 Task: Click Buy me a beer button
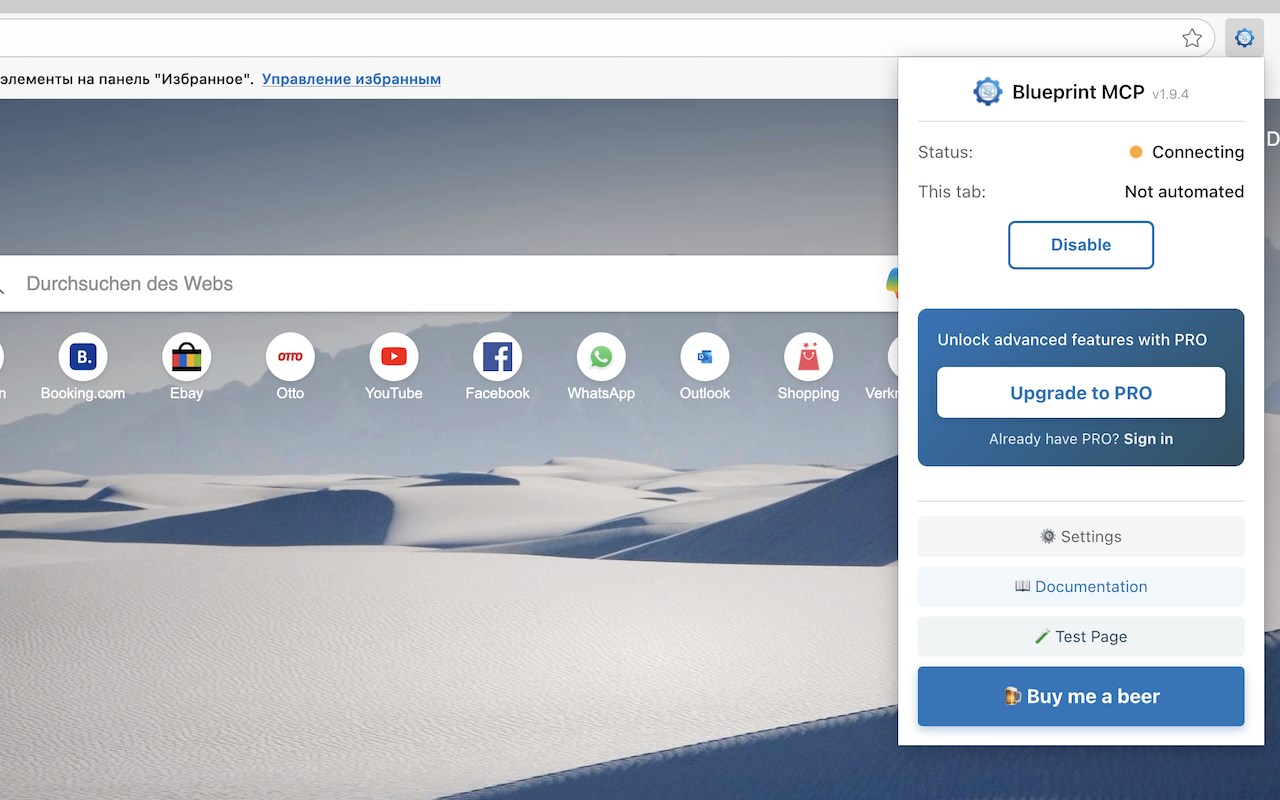(1081, 697)
